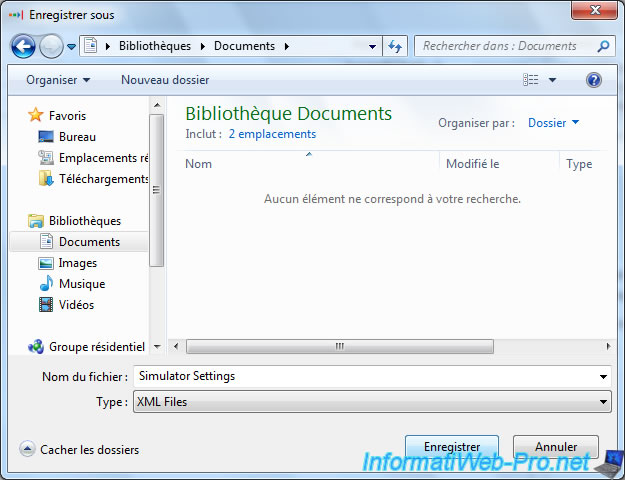Click the Vidéos film strip icon
The width and height of the screenshot is (625, 480).
46,305
